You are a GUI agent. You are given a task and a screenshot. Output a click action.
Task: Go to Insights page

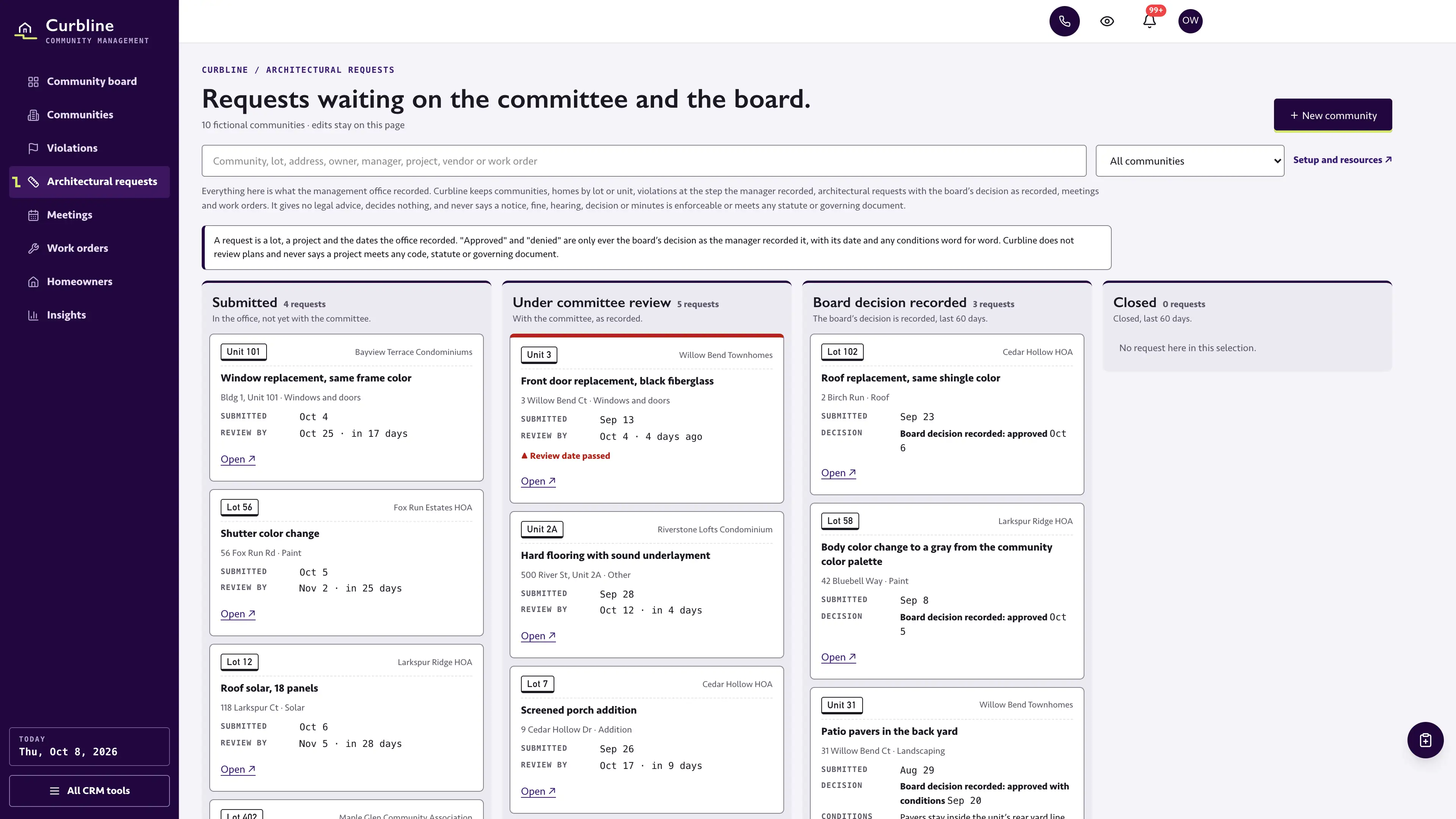[89, 315]
